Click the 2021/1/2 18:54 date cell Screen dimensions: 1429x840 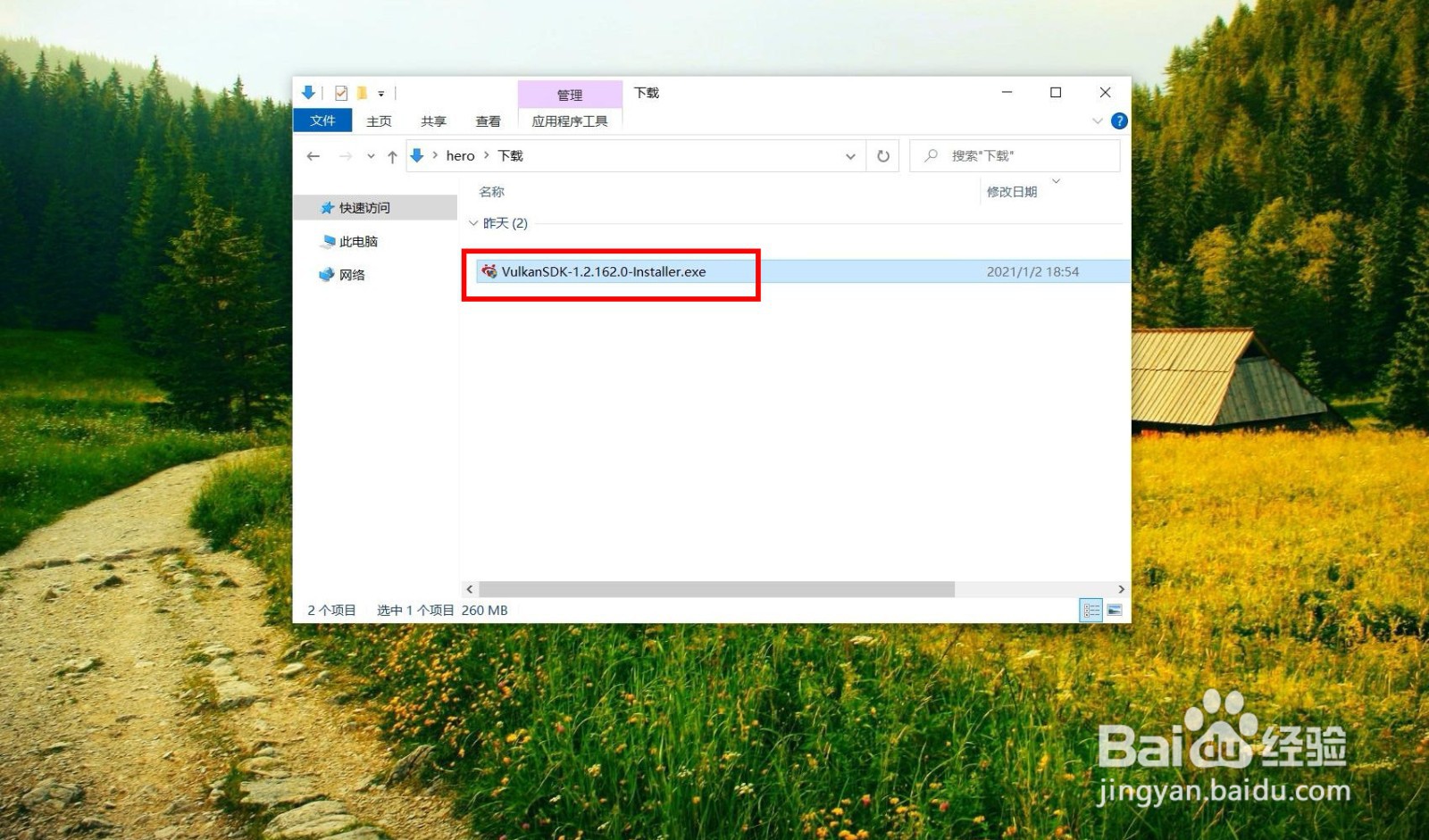click(1032, 271)
